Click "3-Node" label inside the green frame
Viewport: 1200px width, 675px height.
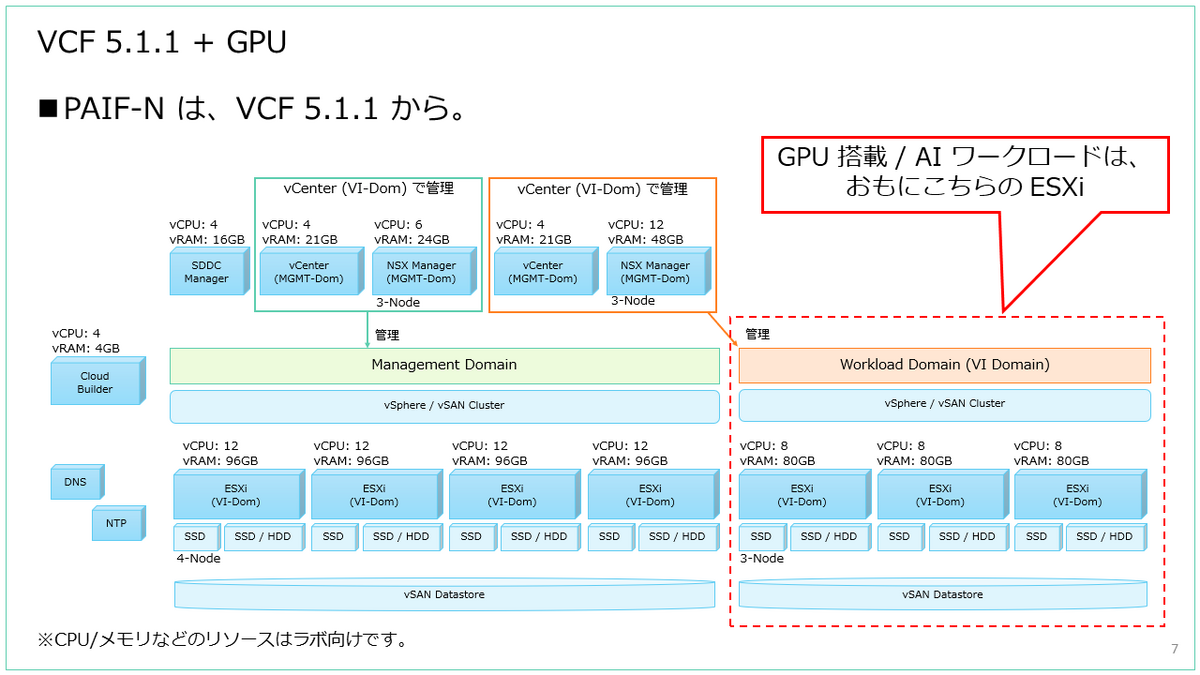coord(398,302)
